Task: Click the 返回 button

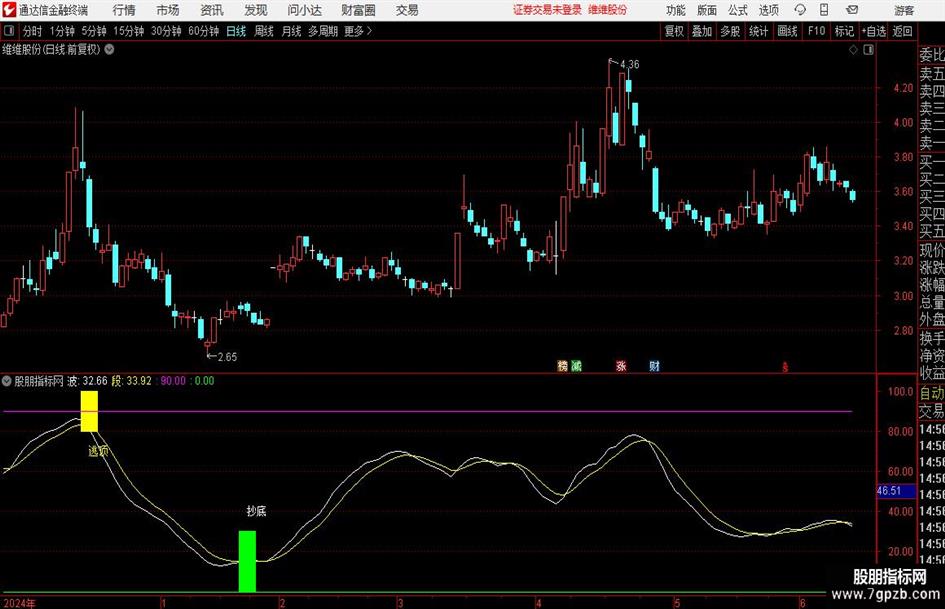Action: click(x=902, y=31)
